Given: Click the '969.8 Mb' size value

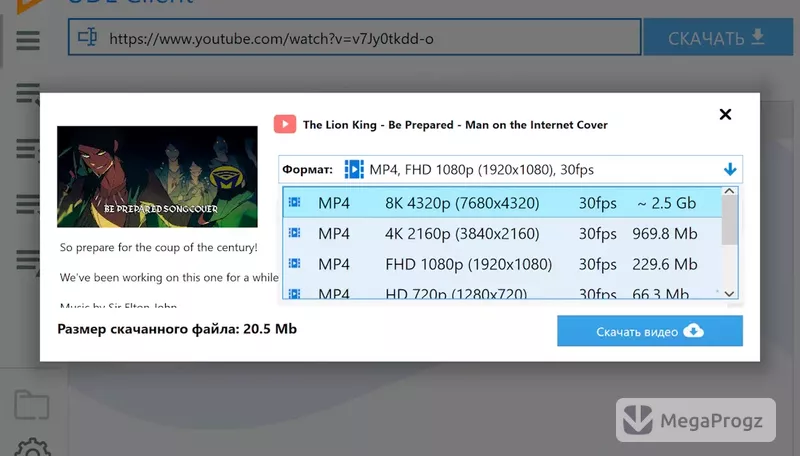Looking at the screenshot, I should pos(664,234).
